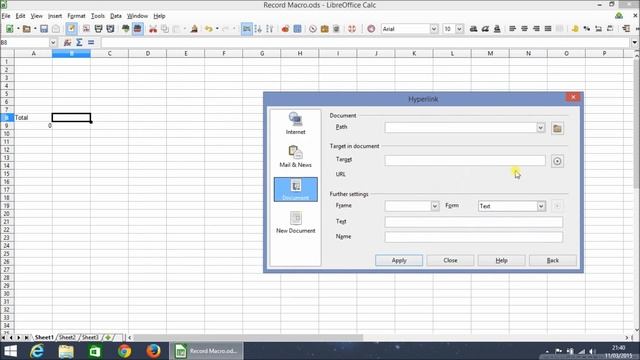Open the arrow beside the New icon

pyautogui.click(x=18, y=29)
